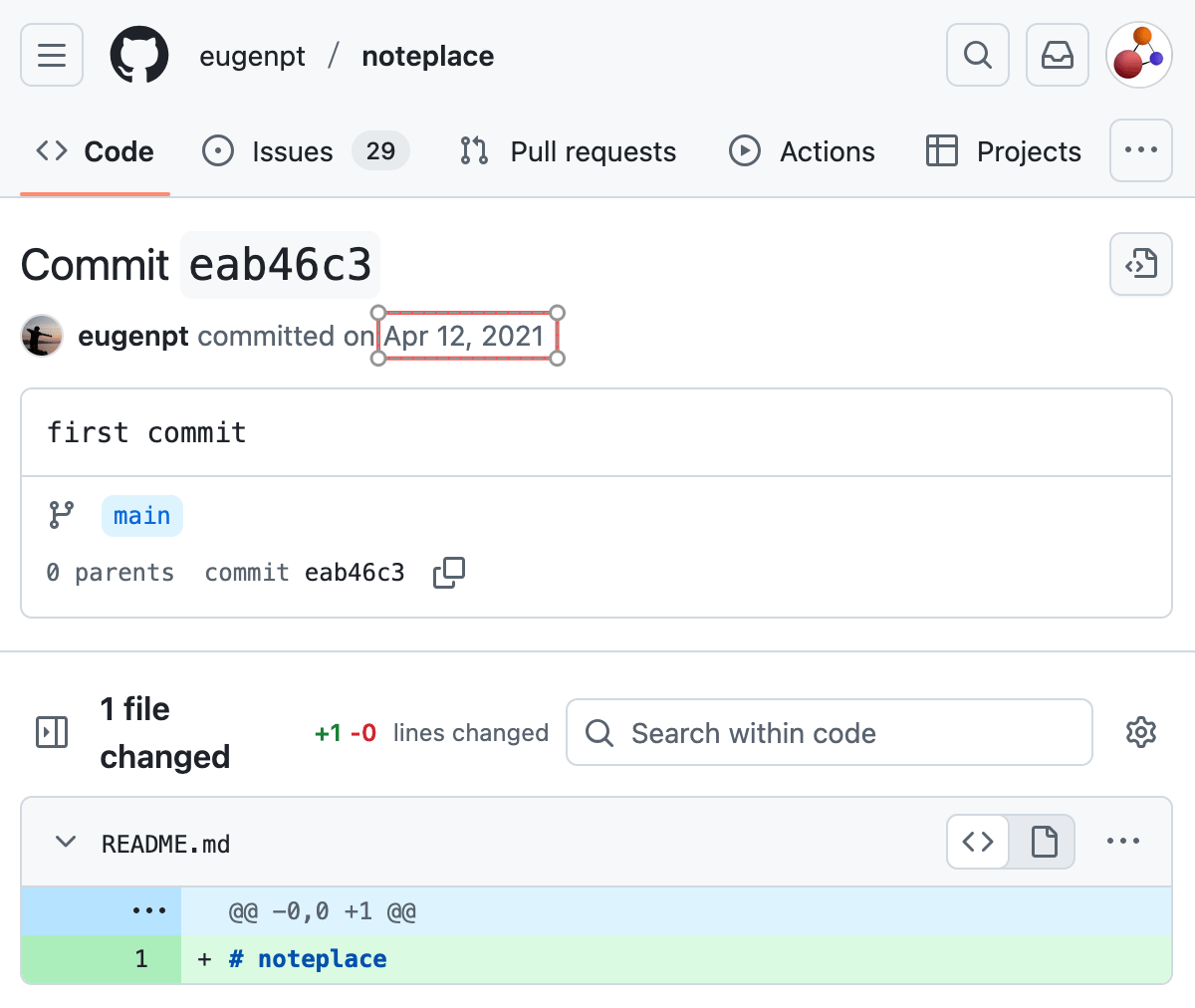1195x1008 pixels.
Task: Switch to the Issues tab
Action: (292, 150)
